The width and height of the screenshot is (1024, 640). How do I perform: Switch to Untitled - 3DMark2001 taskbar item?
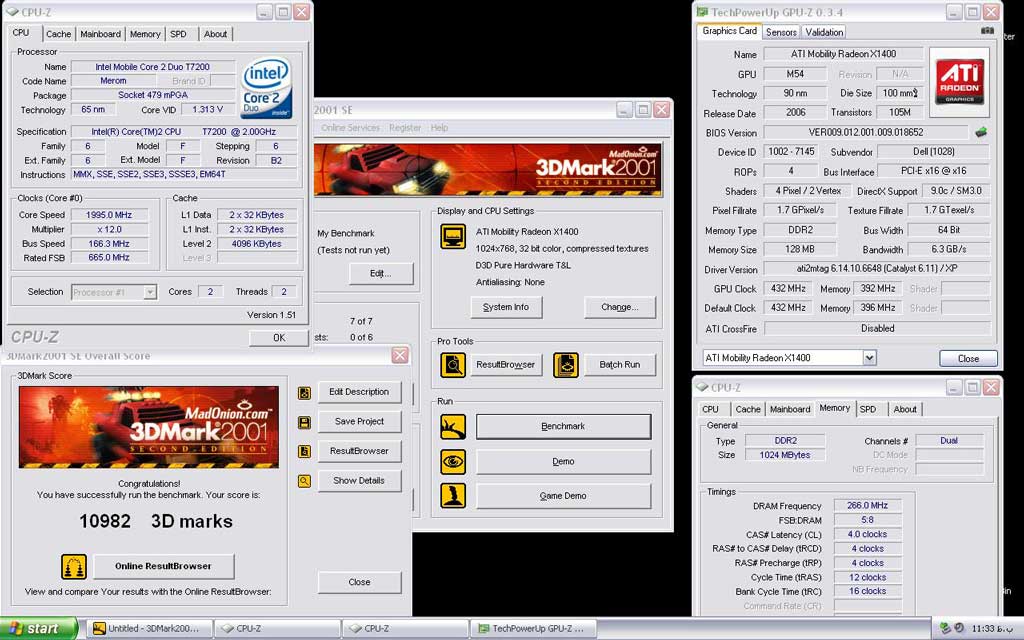(x=150, y=628)
